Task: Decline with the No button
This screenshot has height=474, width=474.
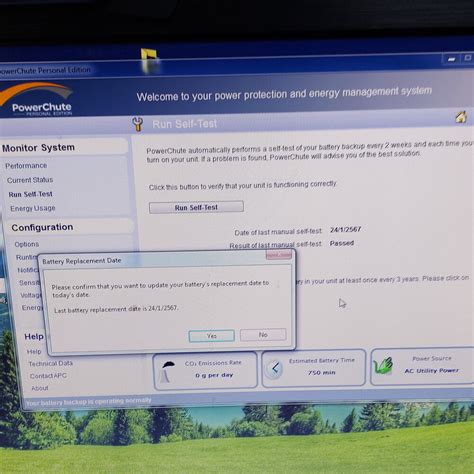Action: [x=263, y=335]
